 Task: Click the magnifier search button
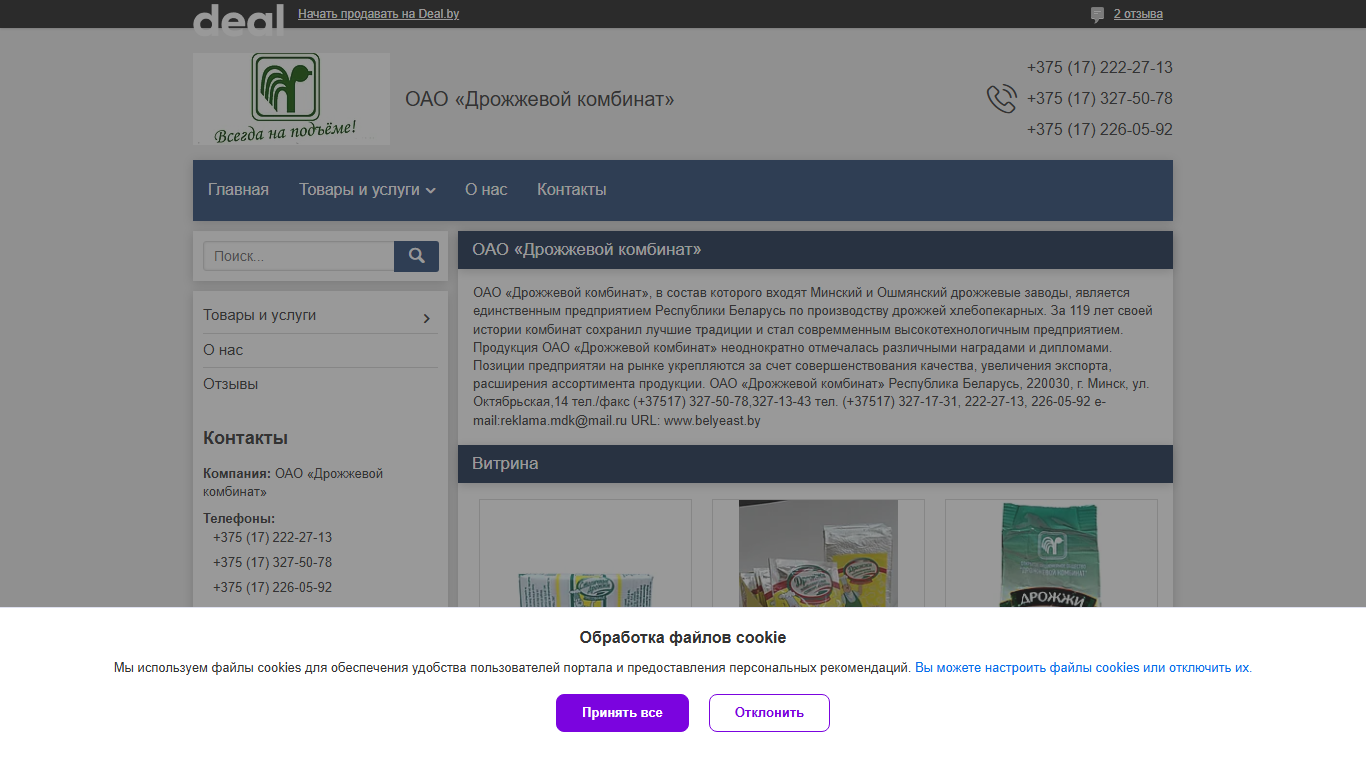coord(416,256)
